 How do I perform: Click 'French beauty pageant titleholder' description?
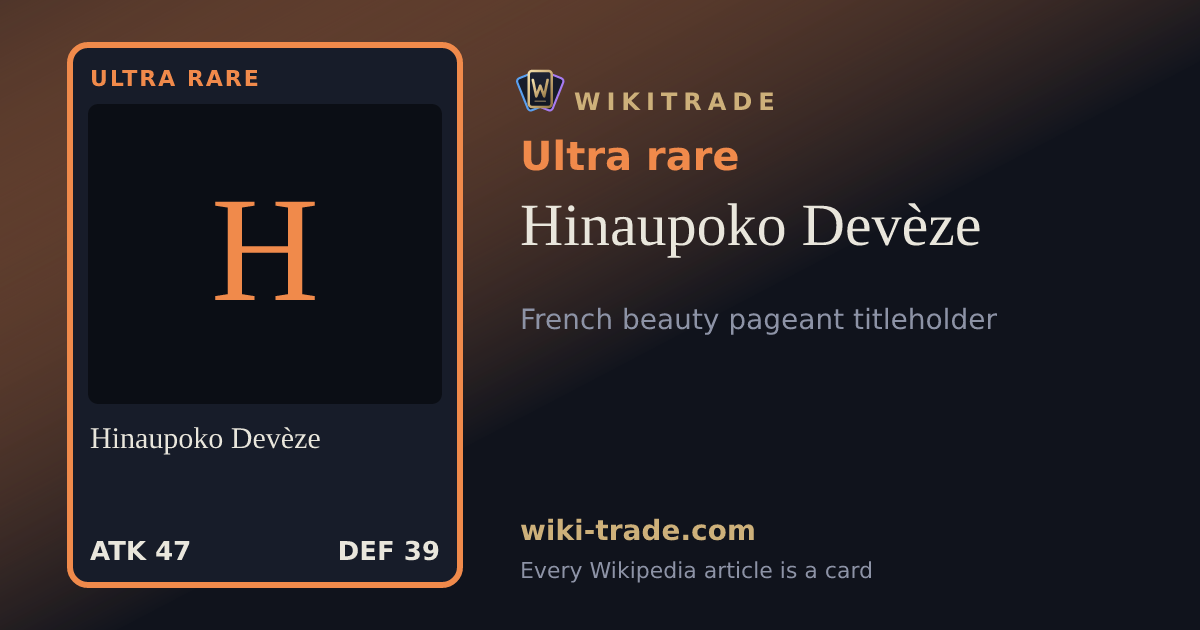click(x=758, y=320)
